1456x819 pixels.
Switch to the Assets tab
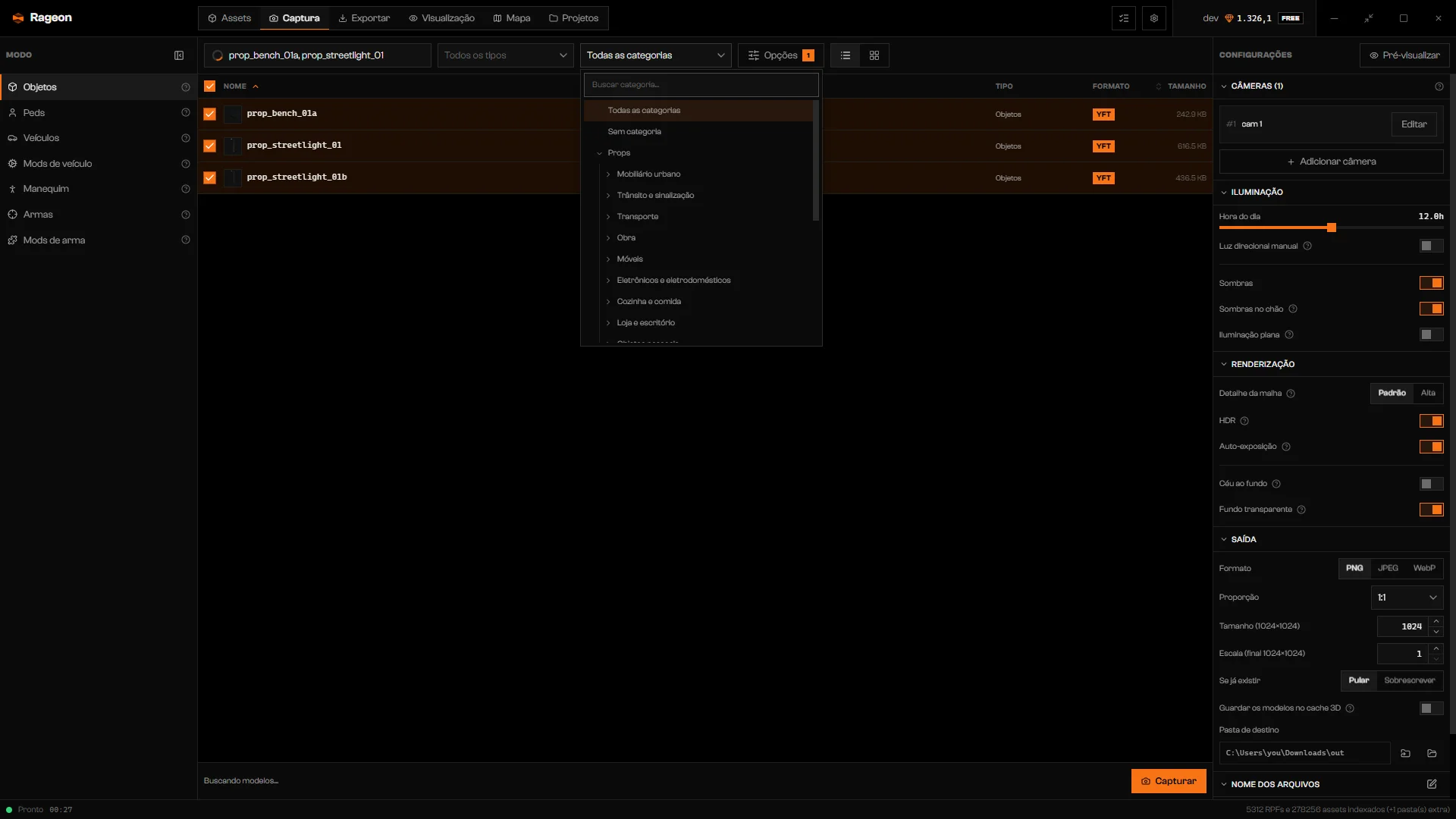tap(229, 18)
